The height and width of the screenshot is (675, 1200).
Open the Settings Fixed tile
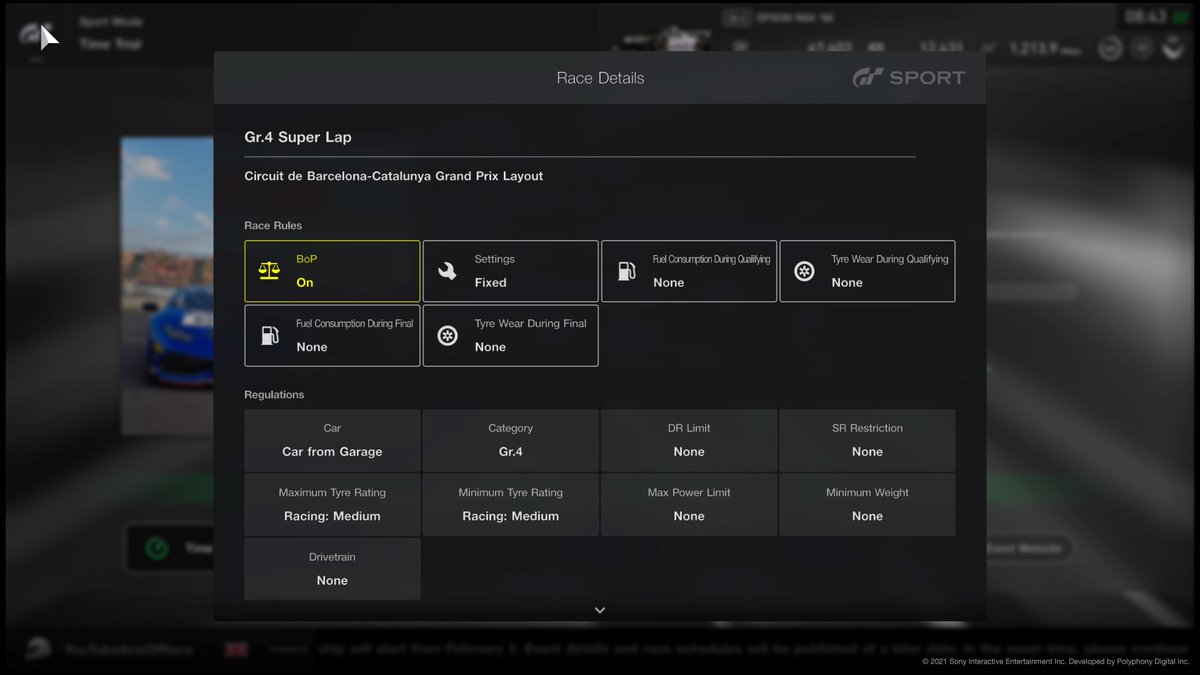(x=511, y=271)
